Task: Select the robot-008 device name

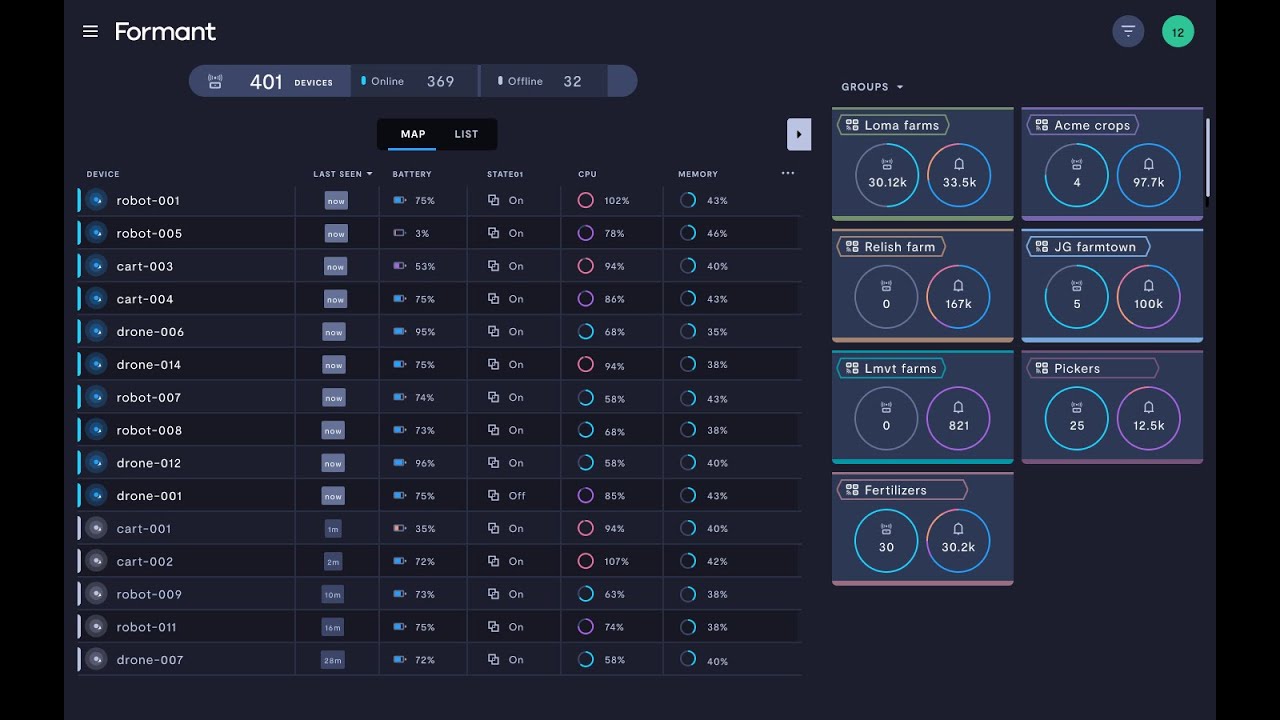Action: (149, 430)
